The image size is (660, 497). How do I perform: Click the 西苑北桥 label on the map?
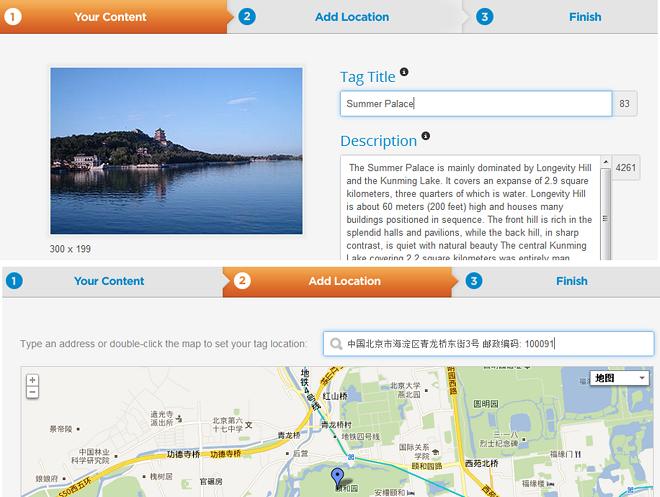(x=482, y=463)
